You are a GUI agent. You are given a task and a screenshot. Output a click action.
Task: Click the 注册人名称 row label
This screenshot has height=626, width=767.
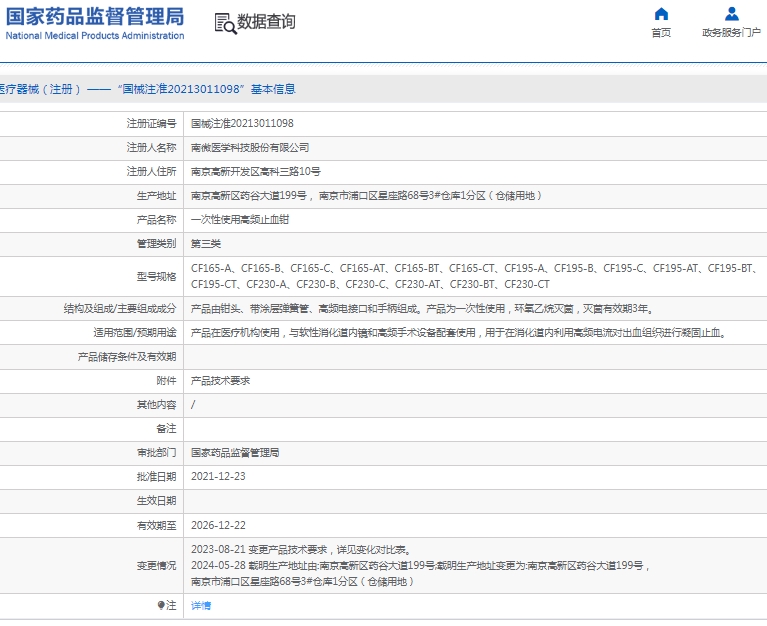pos(151,147)
